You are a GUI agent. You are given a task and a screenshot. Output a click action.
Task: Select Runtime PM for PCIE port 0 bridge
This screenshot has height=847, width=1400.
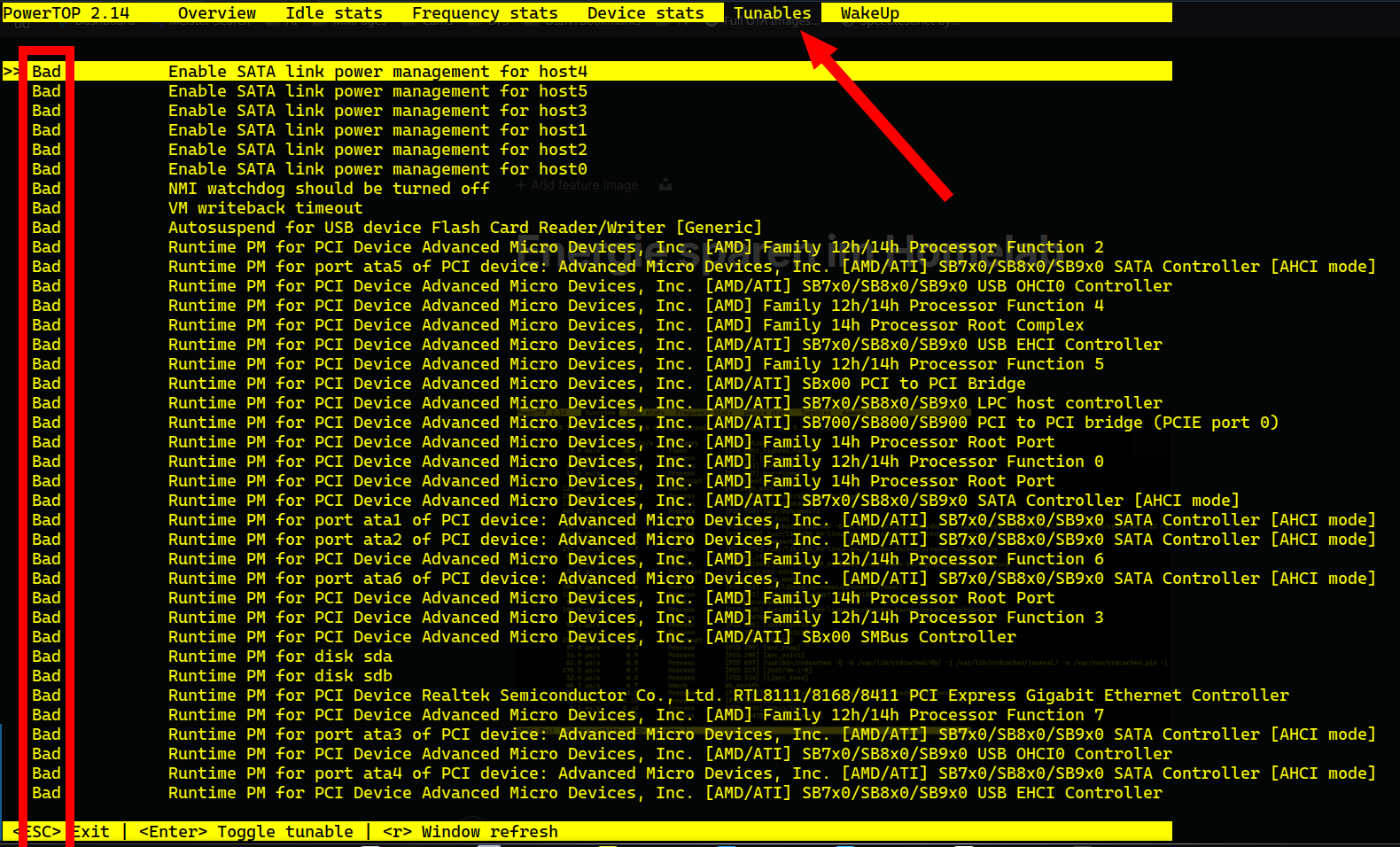(724, 423)
